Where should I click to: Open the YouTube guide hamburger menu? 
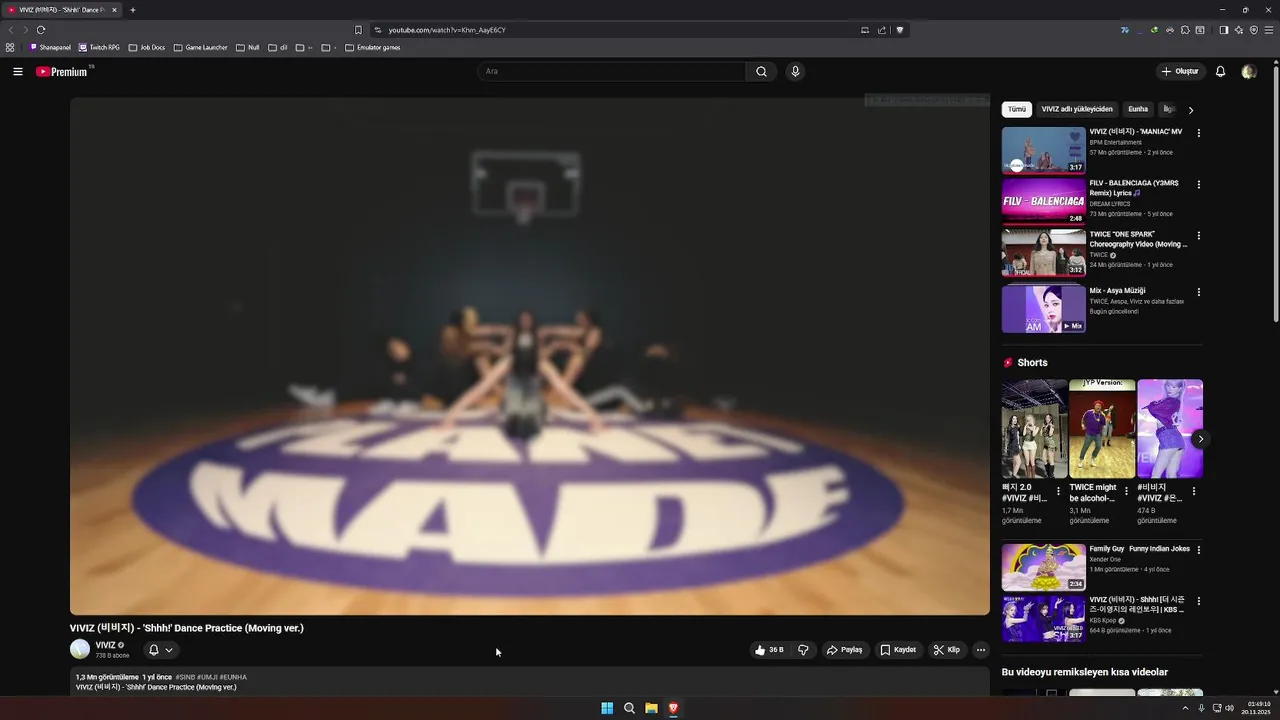pos(18,71)
